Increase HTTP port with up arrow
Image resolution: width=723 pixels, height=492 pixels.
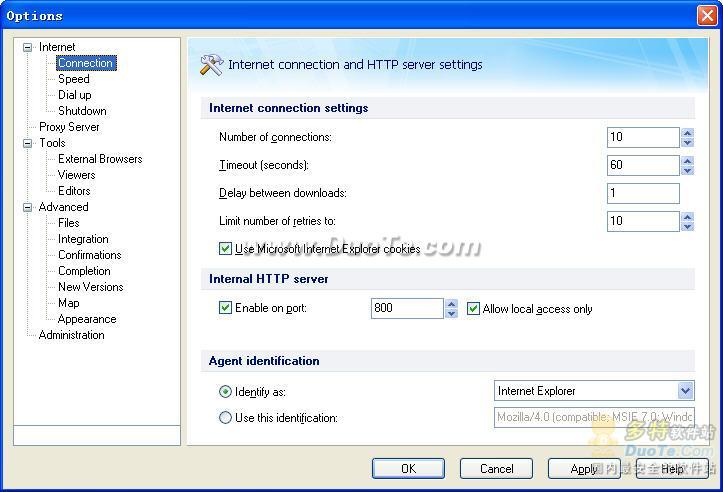(x=451, y=304)
